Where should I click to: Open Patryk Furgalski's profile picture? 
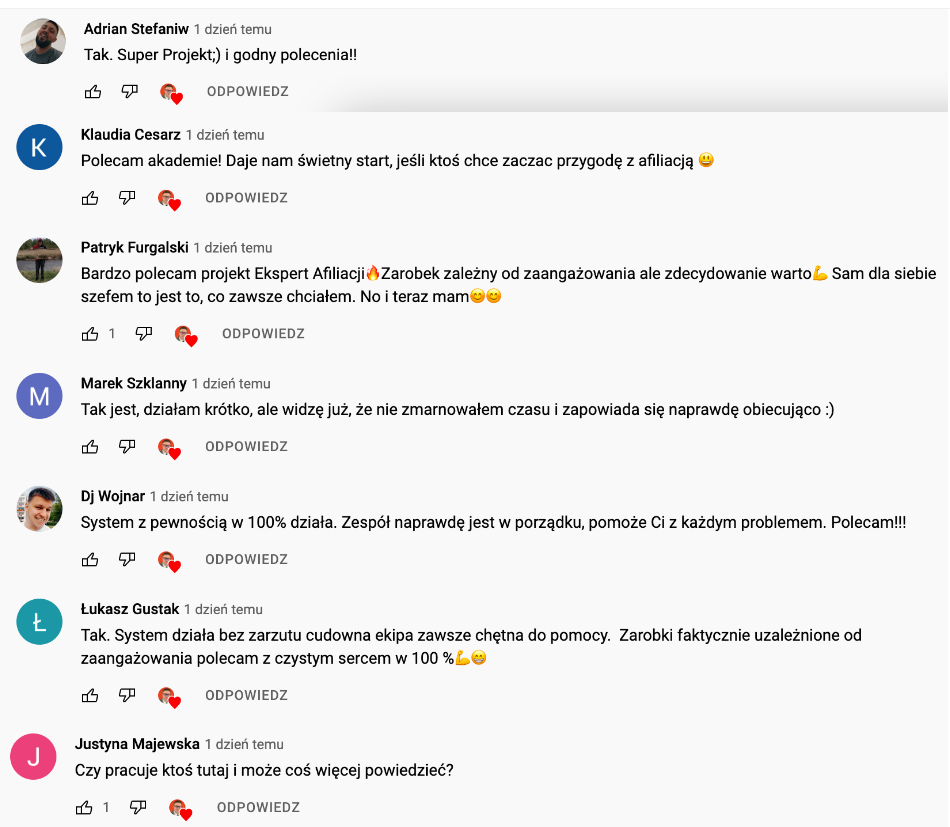(39, 260)
